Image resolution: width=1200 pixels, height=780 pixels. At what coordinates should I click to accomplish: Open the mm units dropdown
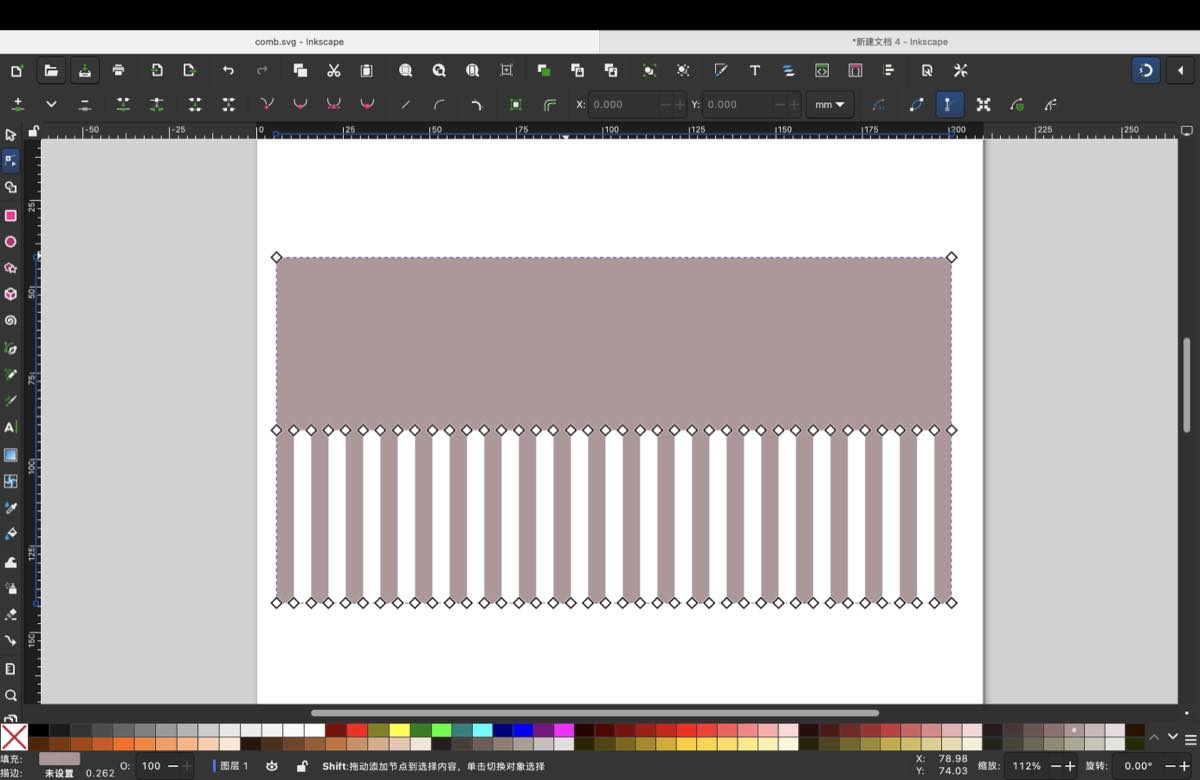[829, 104]
